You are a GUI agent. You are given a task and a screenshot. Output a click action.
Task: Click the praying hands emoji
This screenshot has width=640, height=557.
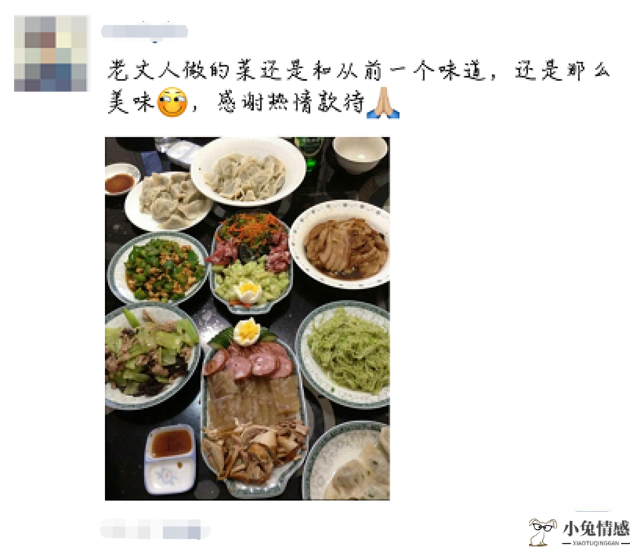383,102
